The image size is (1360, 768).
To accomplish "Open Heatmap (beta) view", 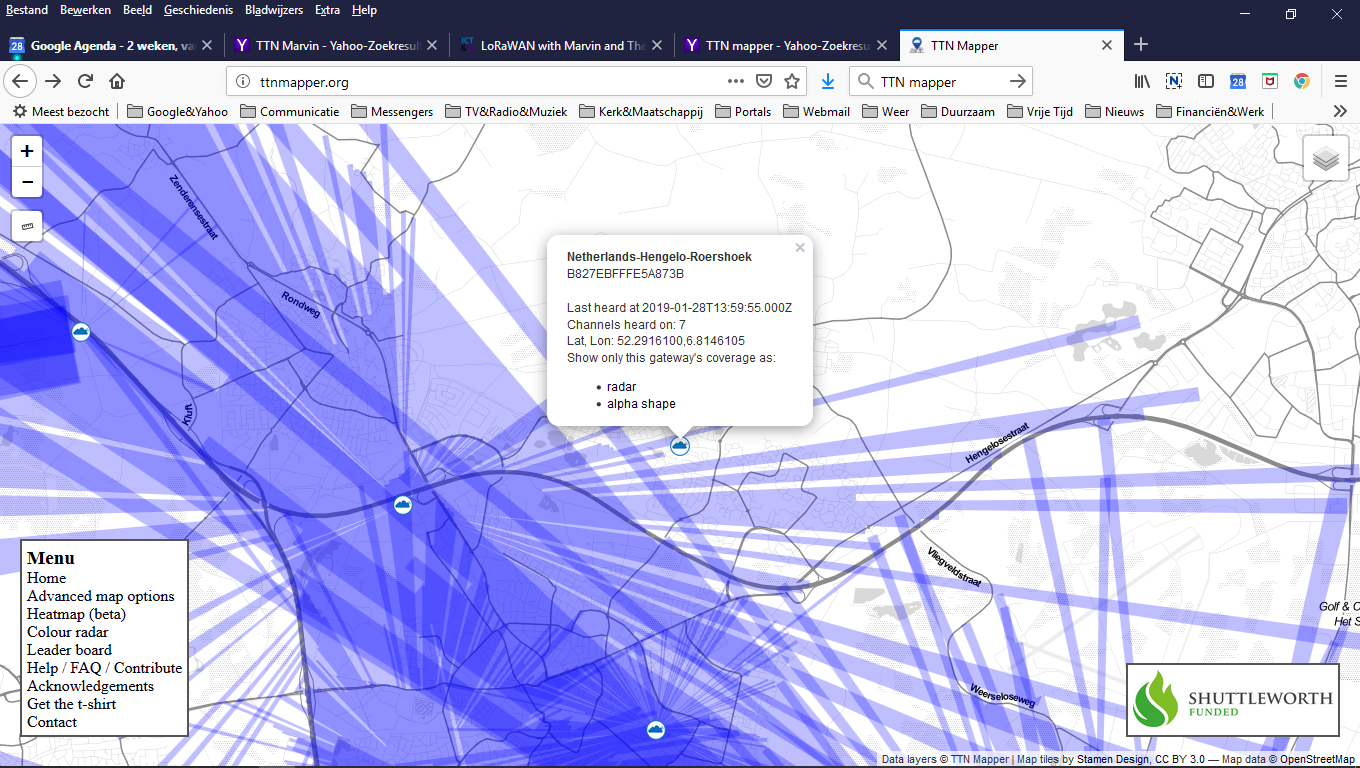I will click(x=76, y=614).
